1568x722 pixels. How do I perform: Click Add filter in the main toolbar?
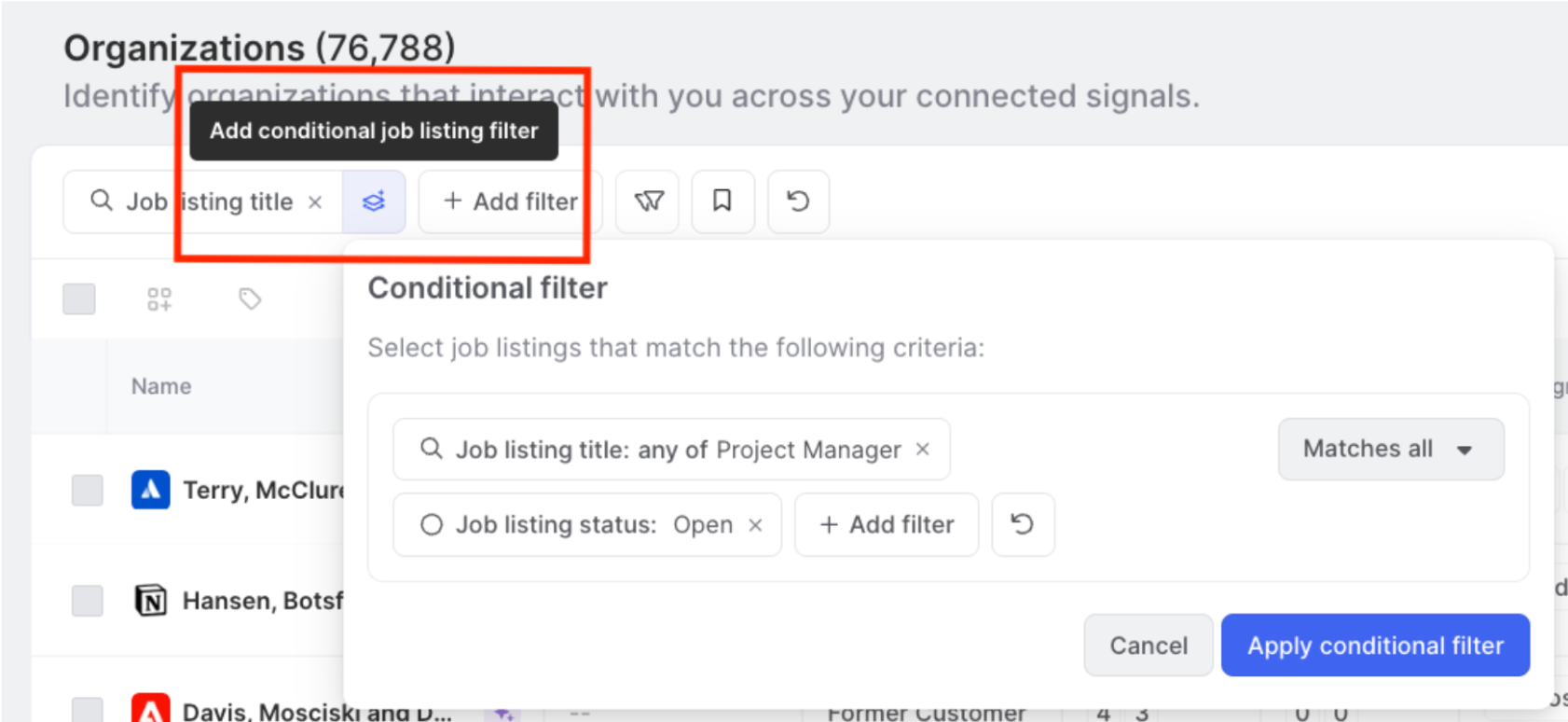pyautogui.click(x=510, y=201)
